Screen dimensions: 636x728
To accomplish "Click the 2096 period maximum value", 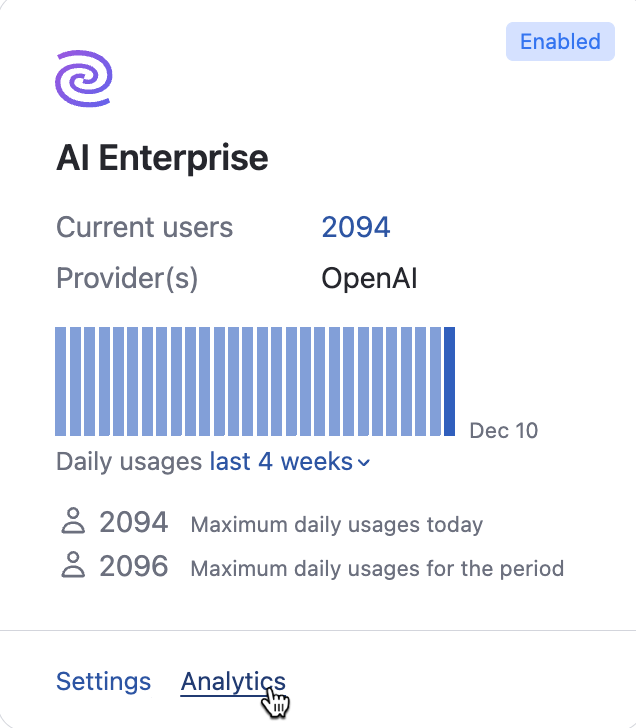I will [x=134, y=567].
